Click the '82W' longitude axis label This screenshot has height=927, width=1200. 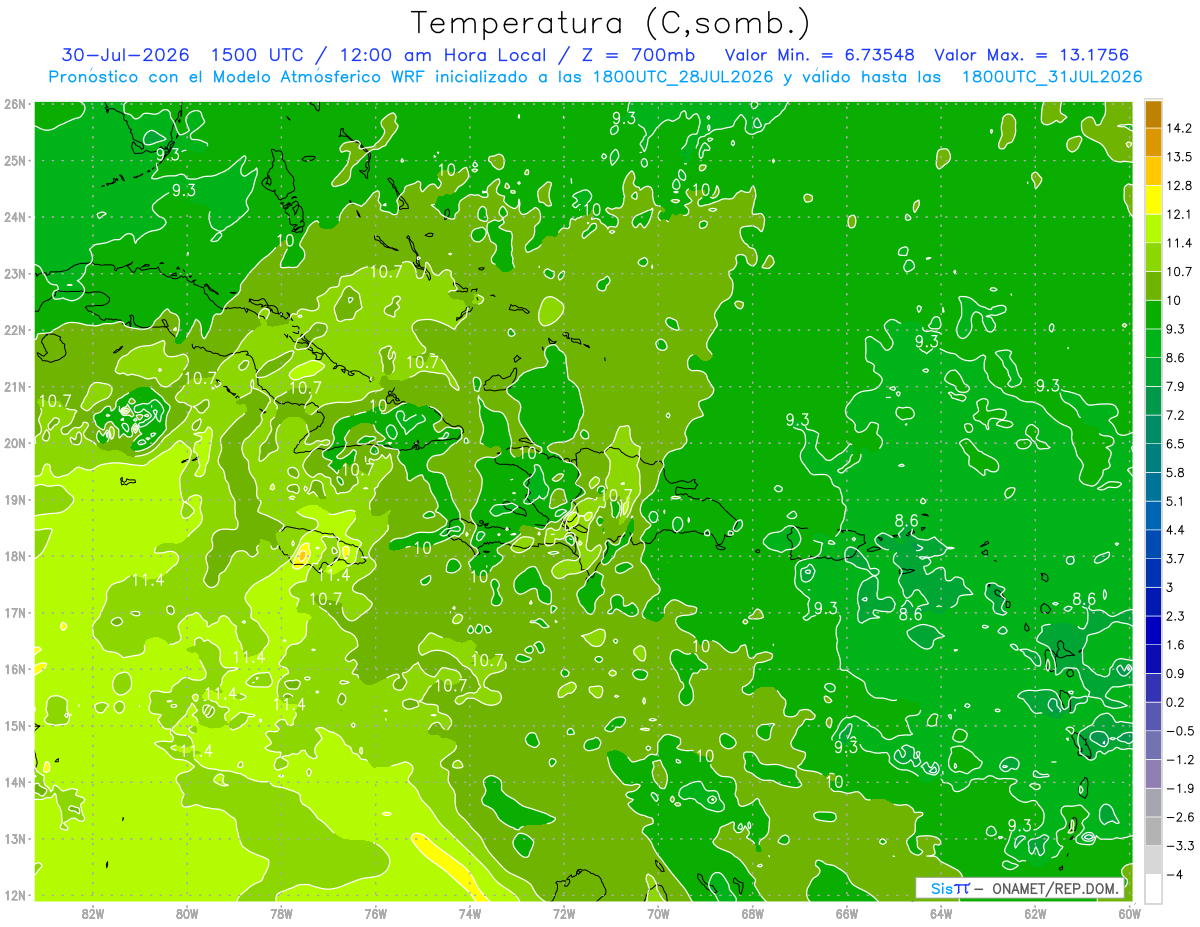(93, 913)
